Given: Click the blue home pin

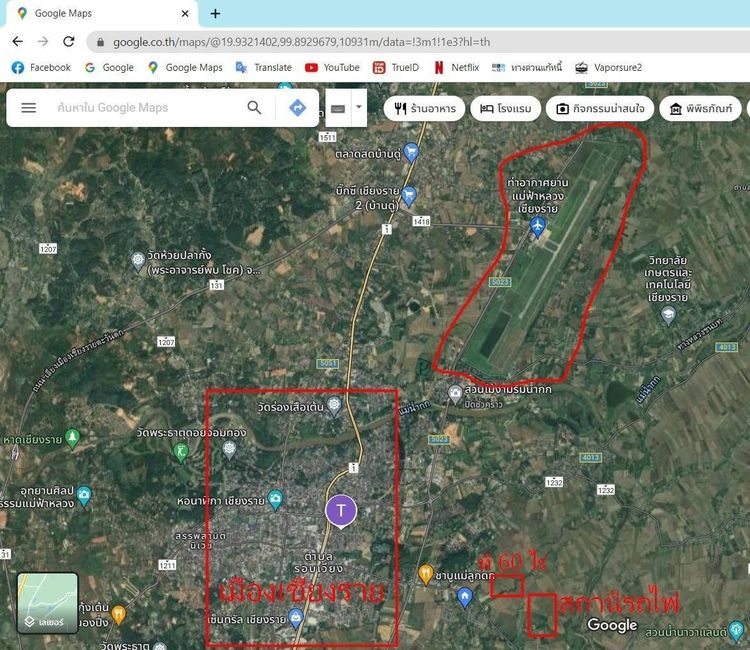Looking at the screenshot, I should pyautogui.click(x=465, y=597).
